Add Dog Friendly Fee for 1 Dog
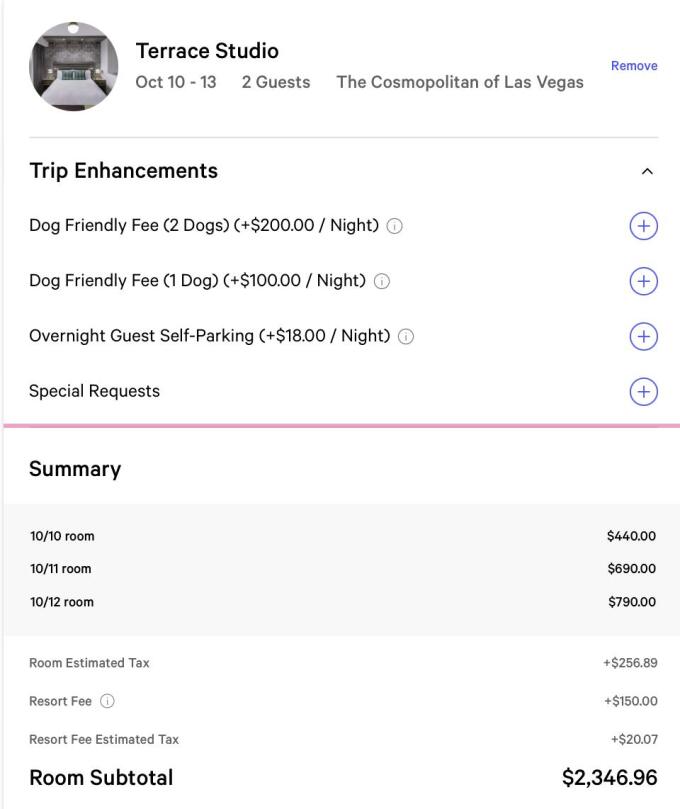Screen dimensions: 680x809 643,281
